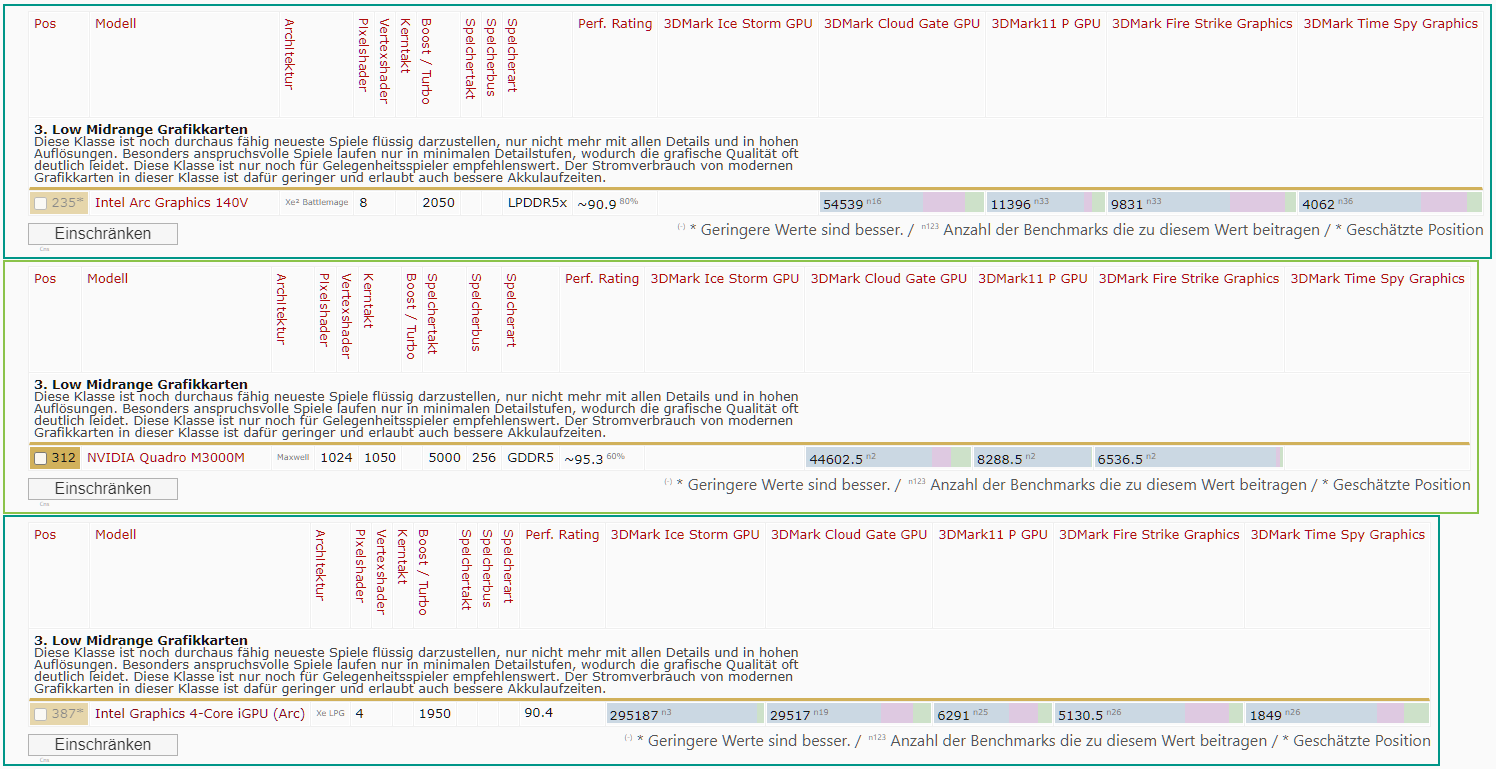Click the 11396 3DMark11 score bar
1496x769 pixels.
pos(1046,203)
